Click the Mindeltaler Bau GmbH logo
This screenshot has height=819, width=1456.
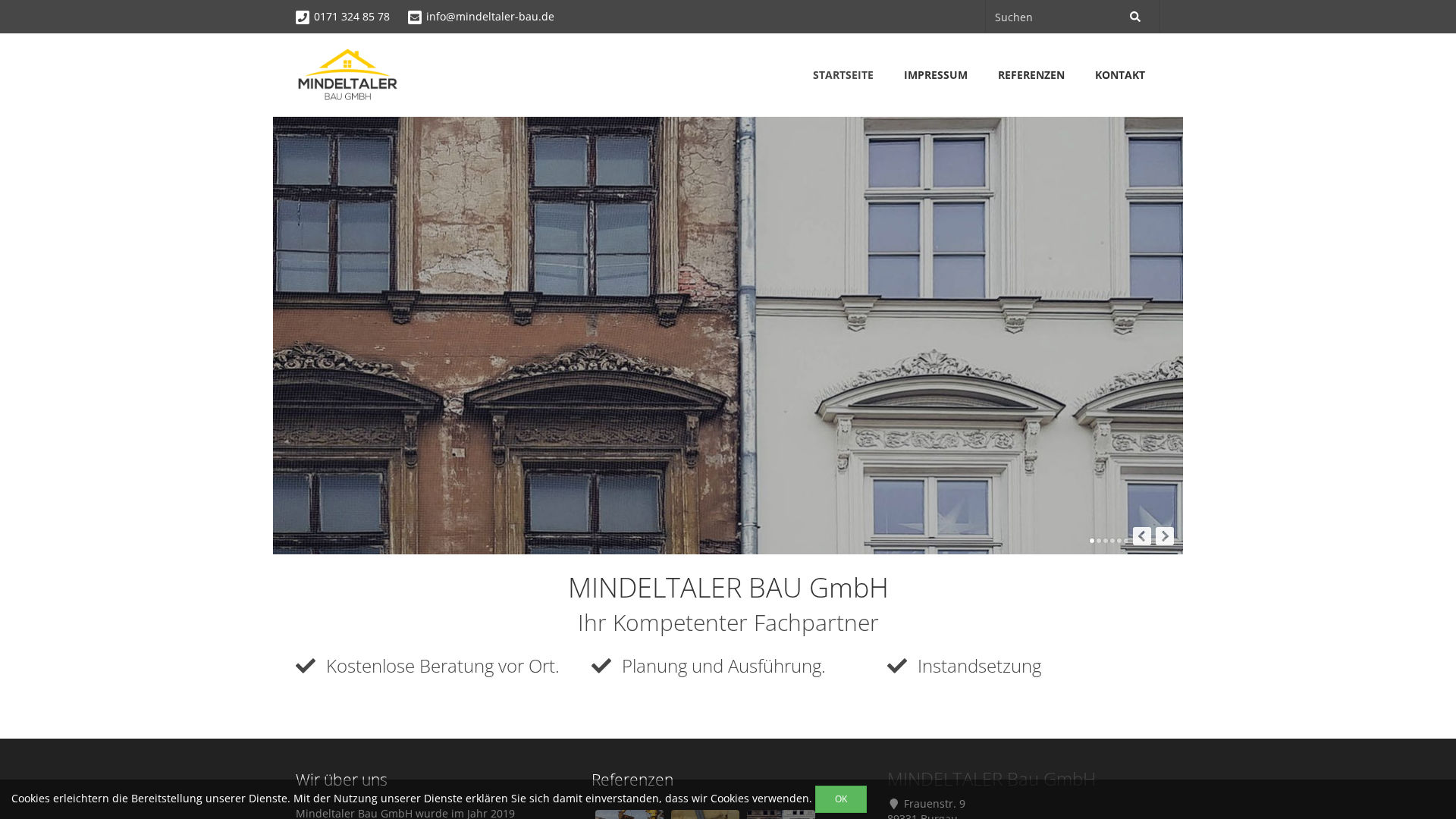(347, 74)
